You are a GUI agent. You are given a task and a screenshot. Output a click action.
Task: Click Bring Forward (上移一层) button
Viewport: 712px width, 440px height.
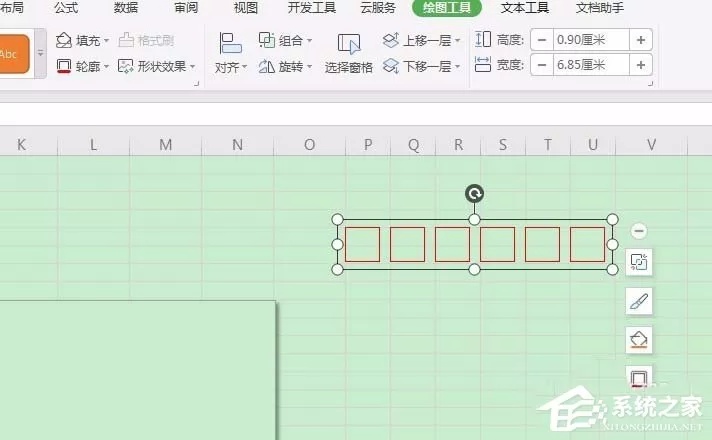(x=421, y=40)
